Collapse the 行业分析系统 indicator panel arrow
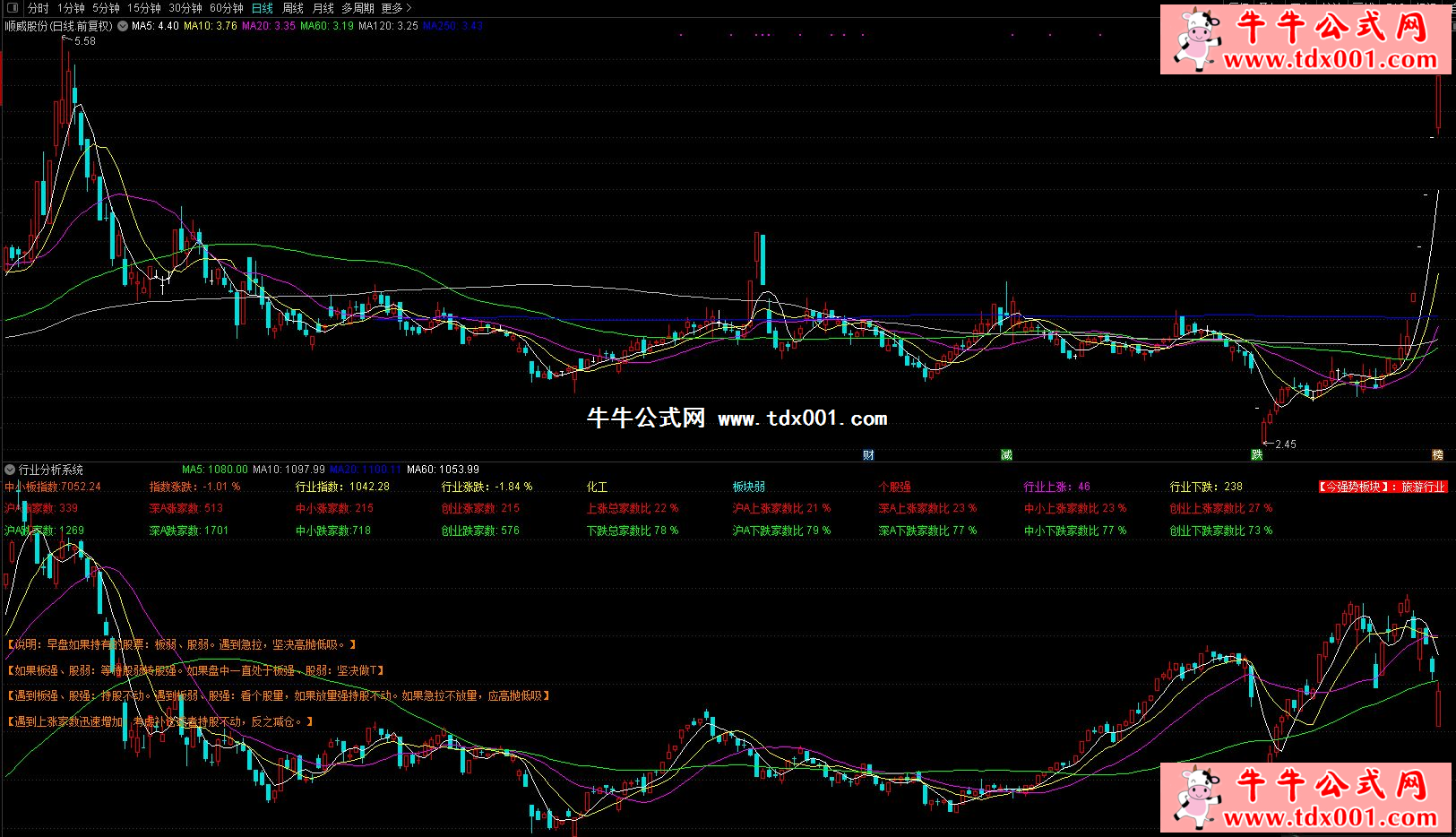This screenshot has height=837, width=1456. [x=10, y=470]
